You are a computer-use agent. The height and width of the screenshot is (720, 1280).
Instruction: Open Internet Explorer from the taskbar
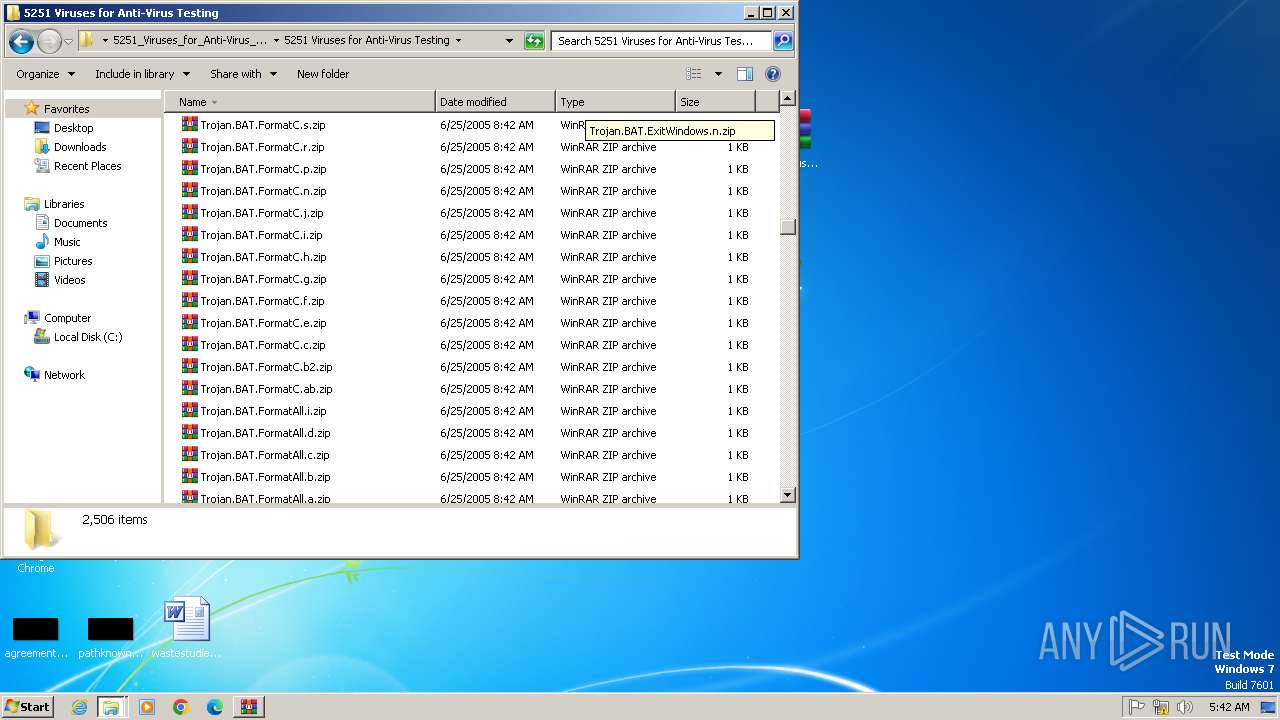79,707
